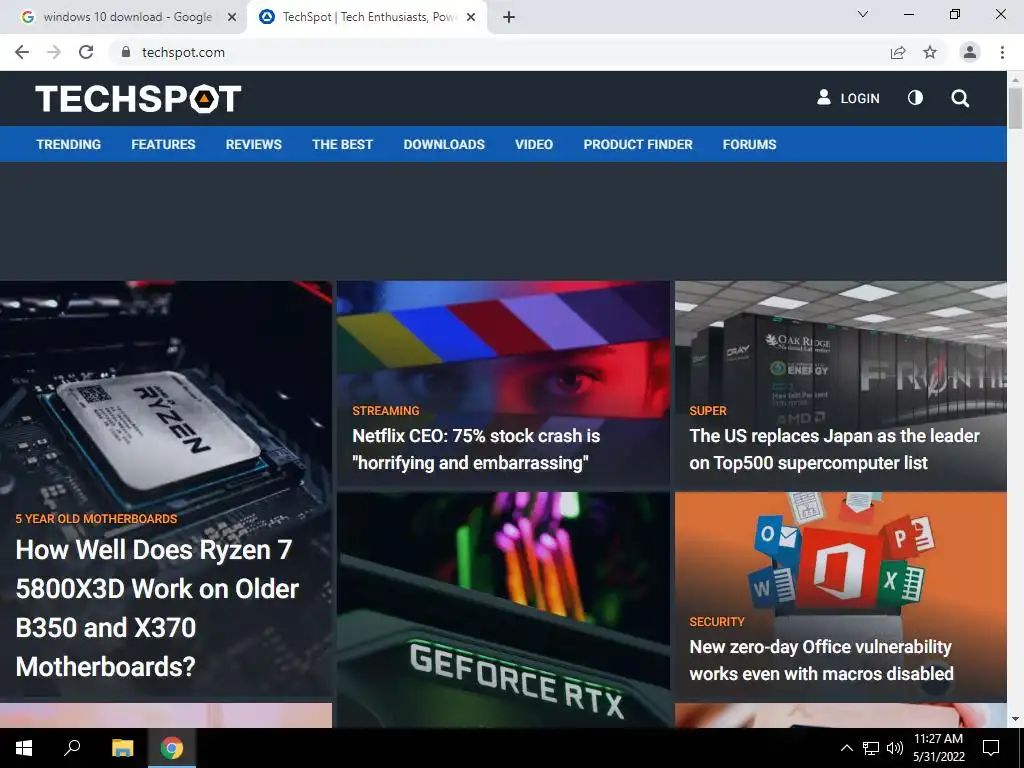Click the TechSpot logo

(x=138, y=99)
